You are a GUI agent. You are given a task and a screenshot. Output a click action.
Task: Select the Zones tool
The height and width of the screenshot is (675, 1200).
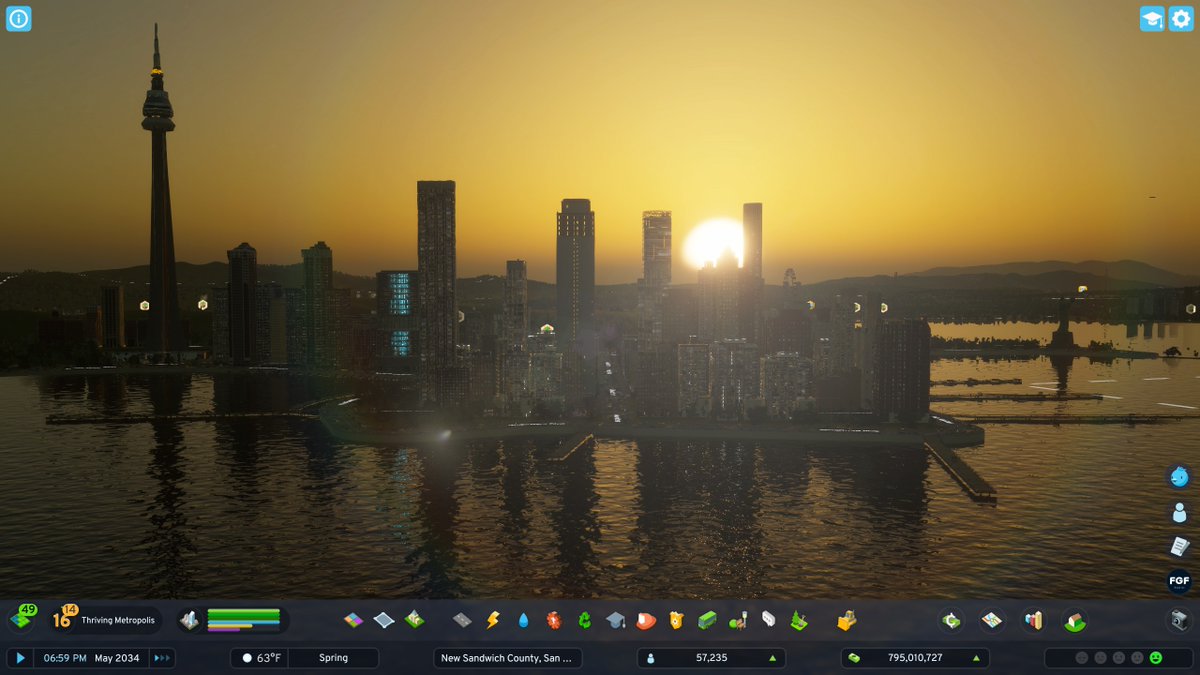coord(353,620)
